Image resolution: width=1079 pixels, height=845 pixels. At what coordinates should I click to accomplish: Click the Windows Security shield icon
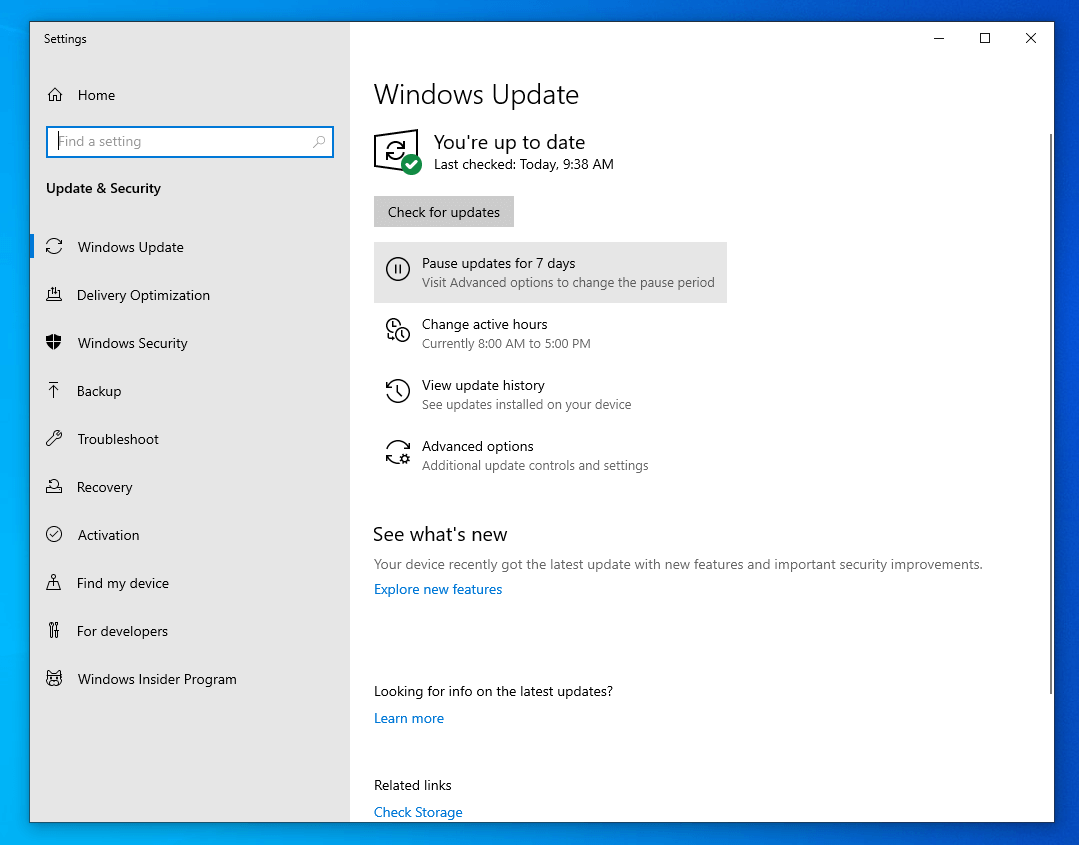tap(54, 342)
